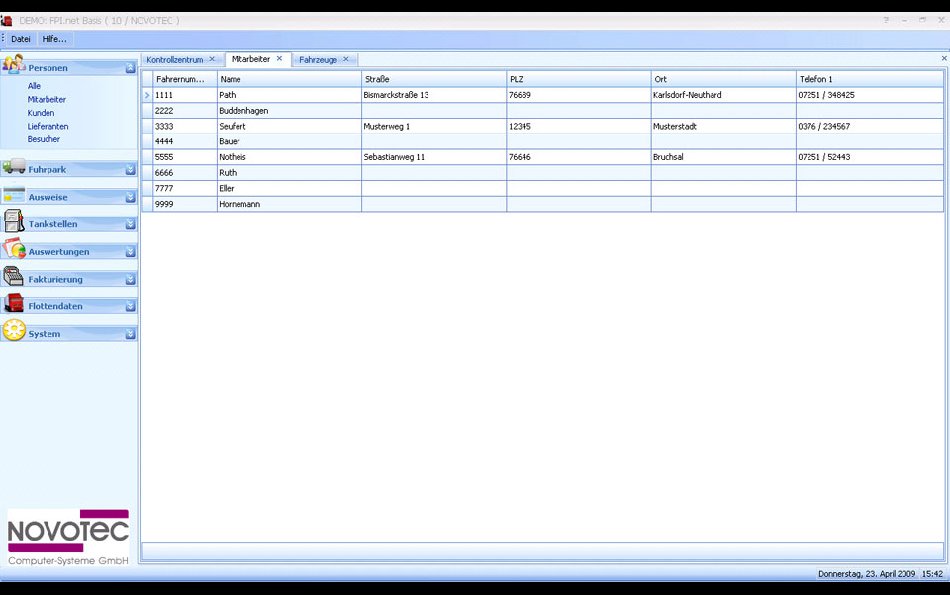Open the Lieferanten link under Personen
The height and width of the screenshot is (595, 950).
pos(48,127)
